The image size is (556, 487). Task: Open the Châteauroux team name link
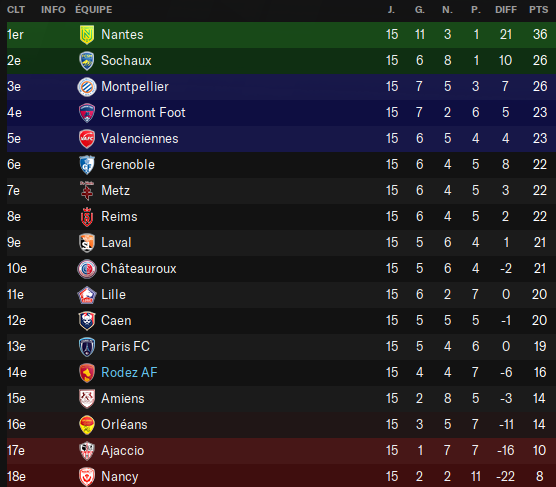click(139, 269)
